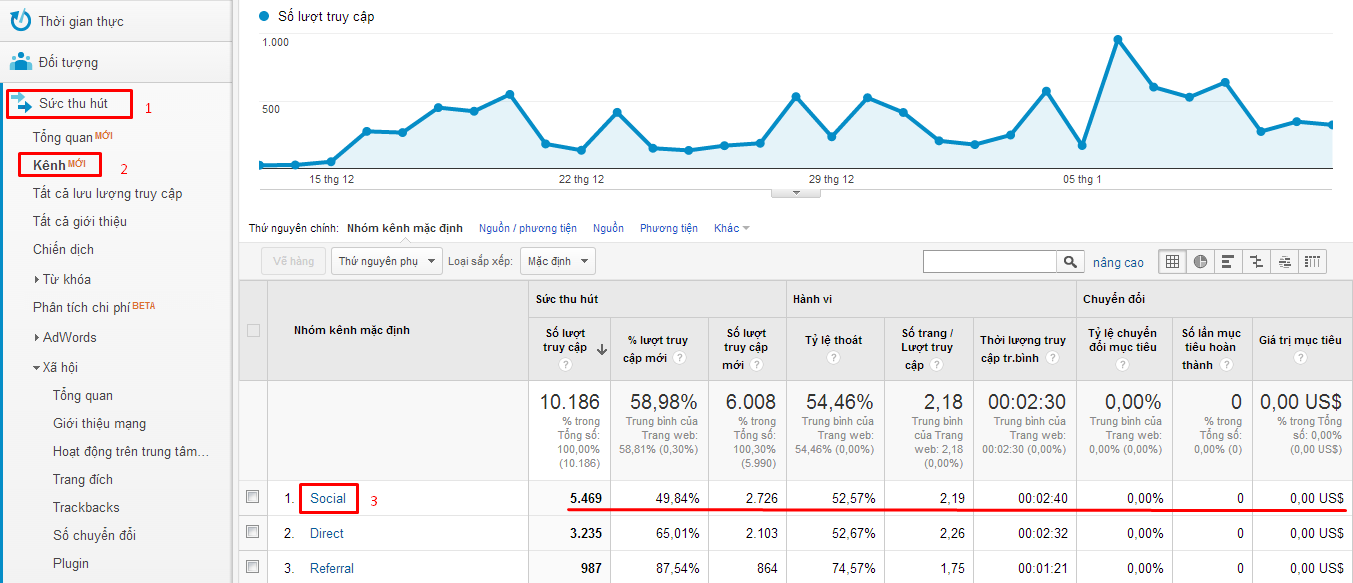The width and height of the screenshot is (1353, 583).
Task: Select the comparison view icon
Action: [x=1256, y=262]
